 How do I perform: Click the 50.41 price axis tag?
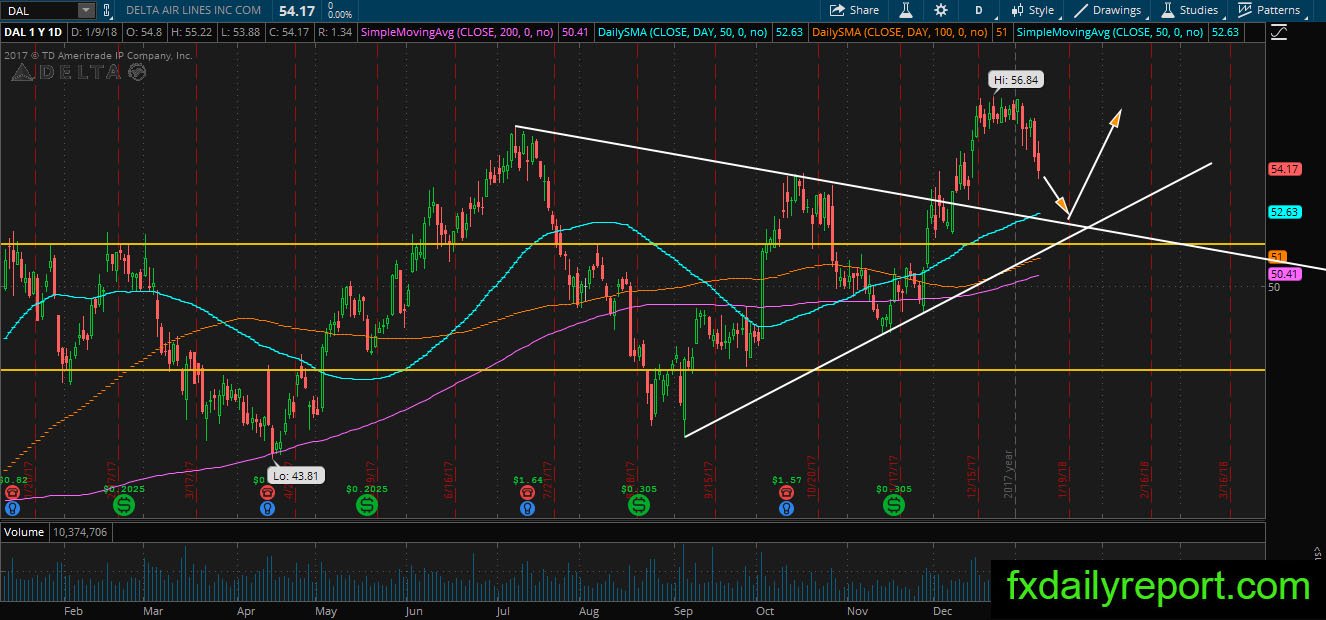(x=1284, y=273)
